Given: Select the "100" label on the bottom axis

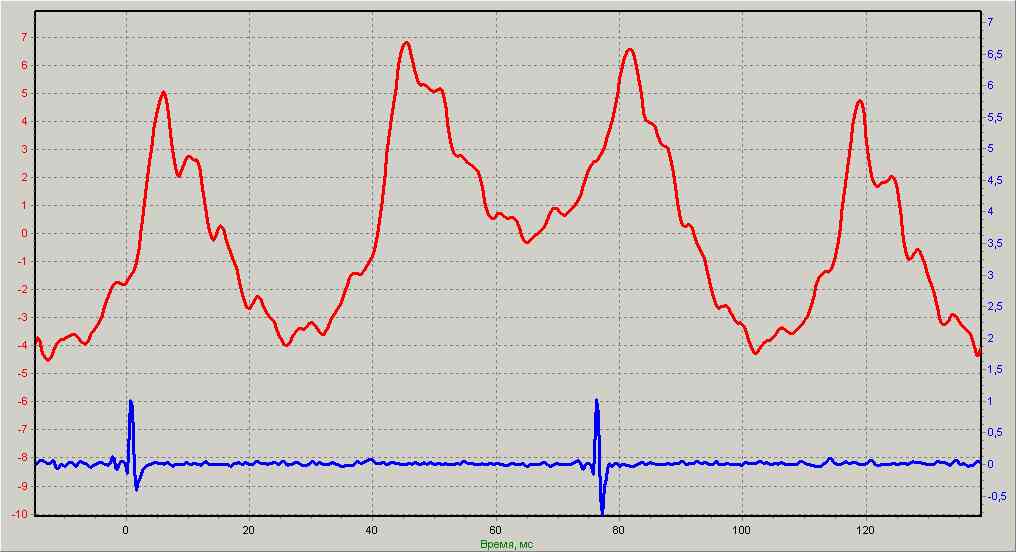Looking at the screenshot, I should pyautogui.click(x=742, y=529).
